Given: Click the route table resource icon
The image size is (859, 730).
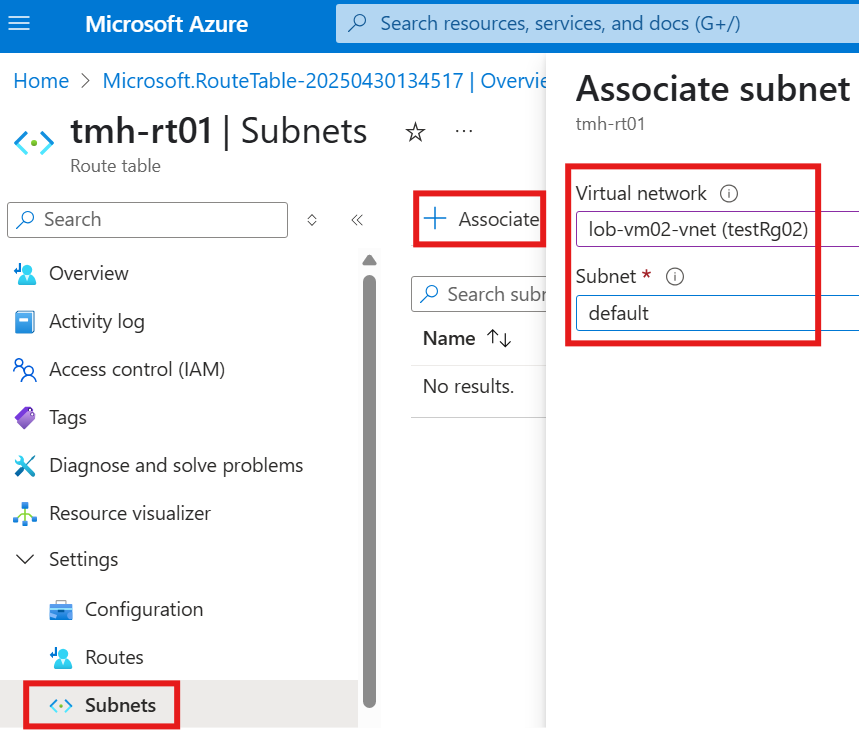Looking at the screenshot, I should pyautogui.click(x=34, y=143).
